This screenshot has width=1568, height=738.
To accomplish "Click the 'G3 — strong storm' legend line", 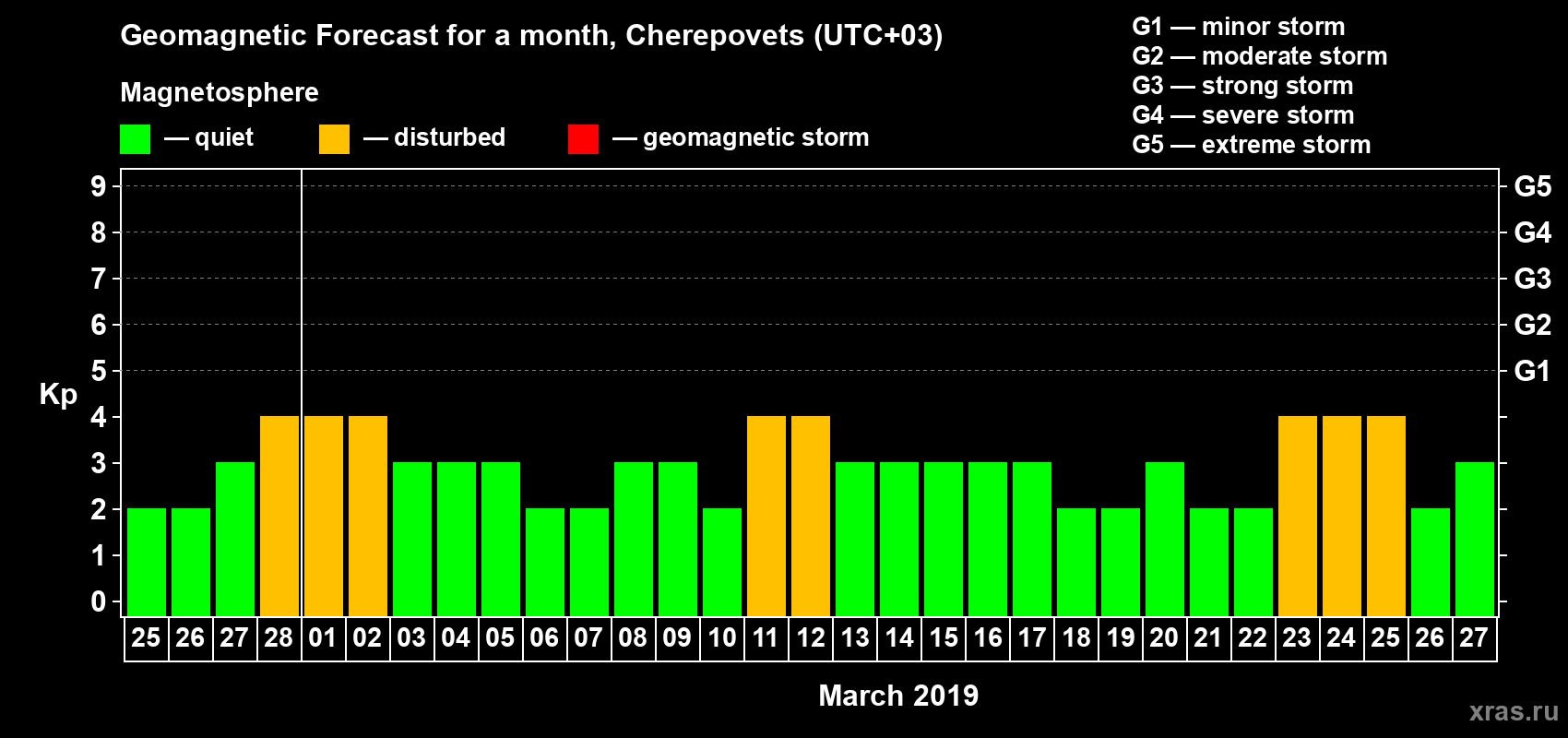I will click(x=1242, y=86).
